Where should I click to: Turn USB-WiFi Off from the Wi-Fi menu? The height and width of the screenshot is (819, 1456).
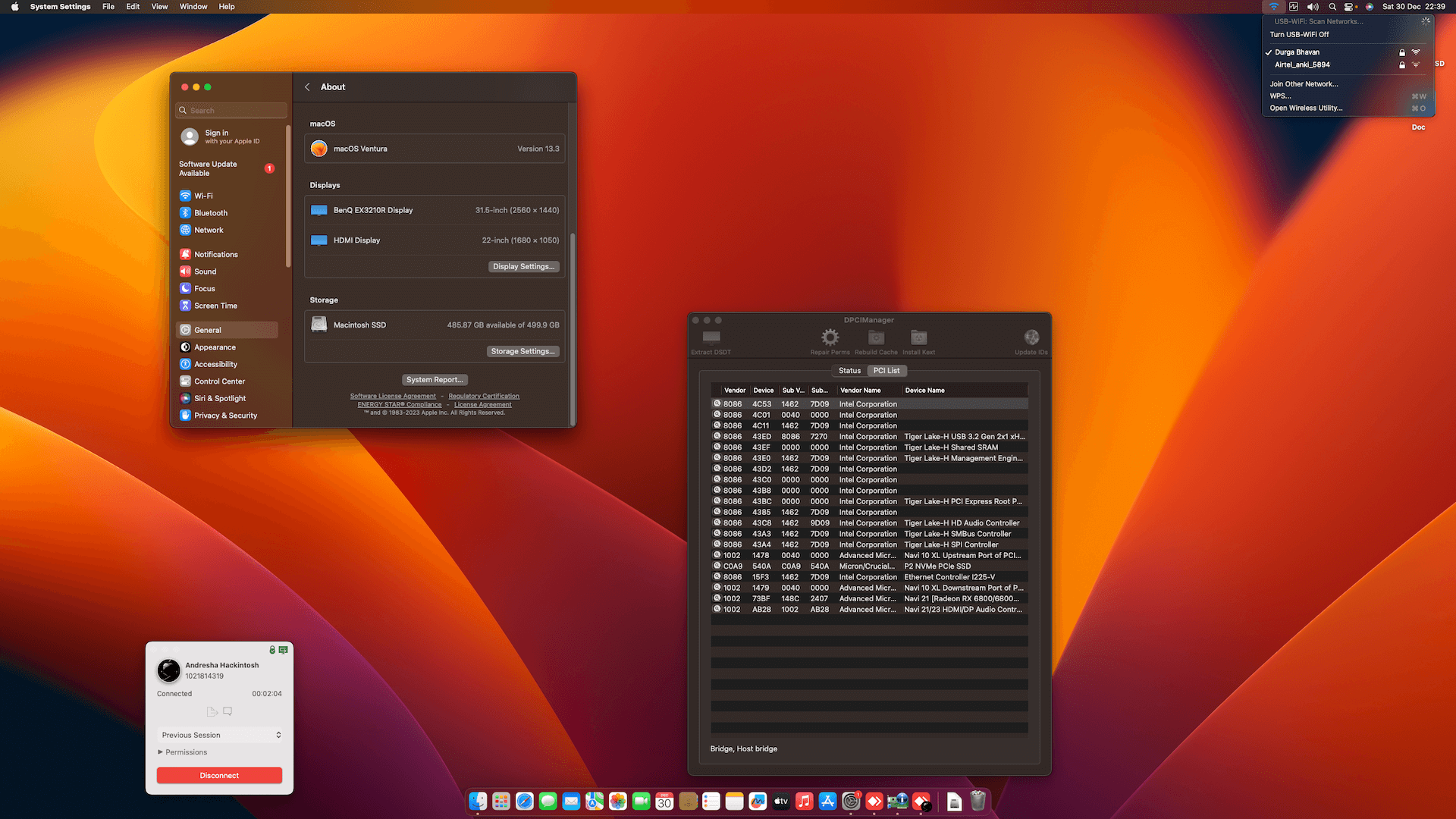point(1298,34)
